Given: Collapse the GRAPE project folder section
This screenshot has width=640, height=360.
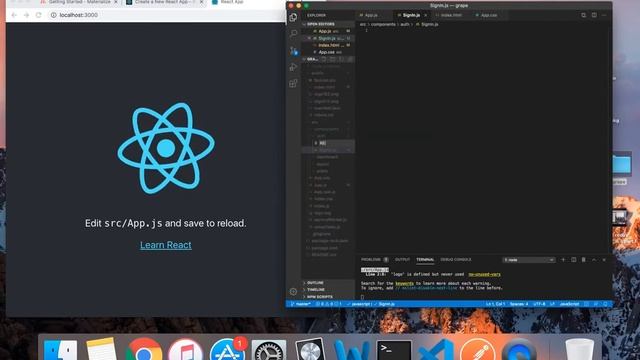Looking at the screenshot, I should (x=312, y=59).
